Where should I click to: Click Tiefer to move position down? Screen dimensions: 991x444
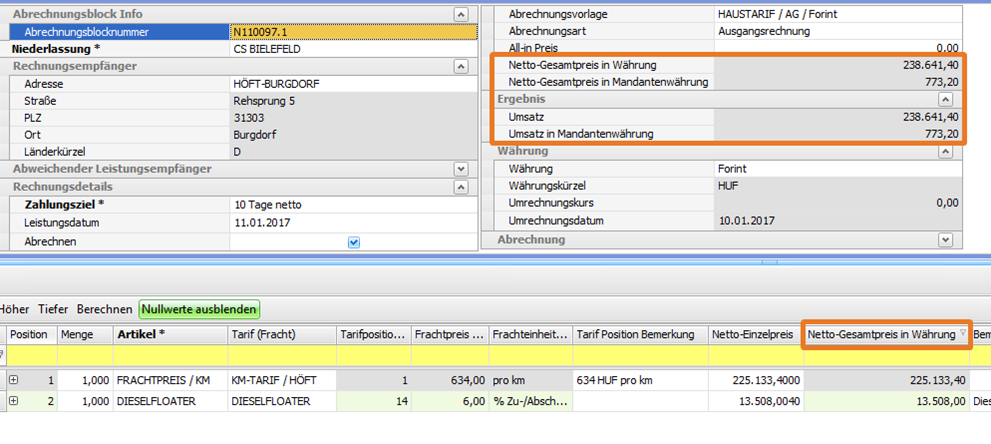coord(53,310)
